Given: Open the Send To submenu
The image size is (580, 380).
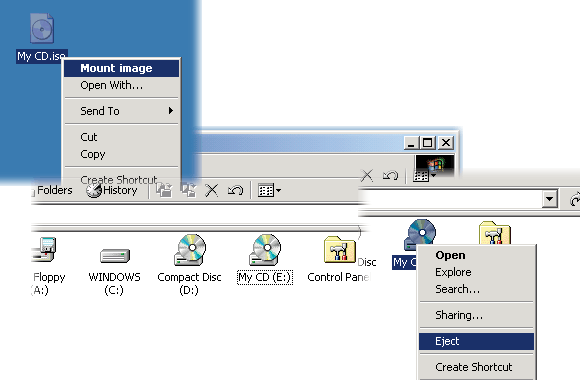Looking at the screenshot, I should pyautogui.click(x=121, y=111).
